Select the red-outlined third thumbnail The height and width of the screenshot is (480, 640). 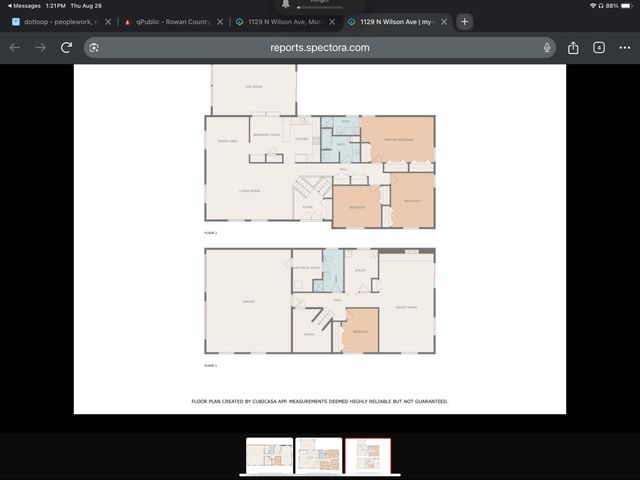coord(368,454)
